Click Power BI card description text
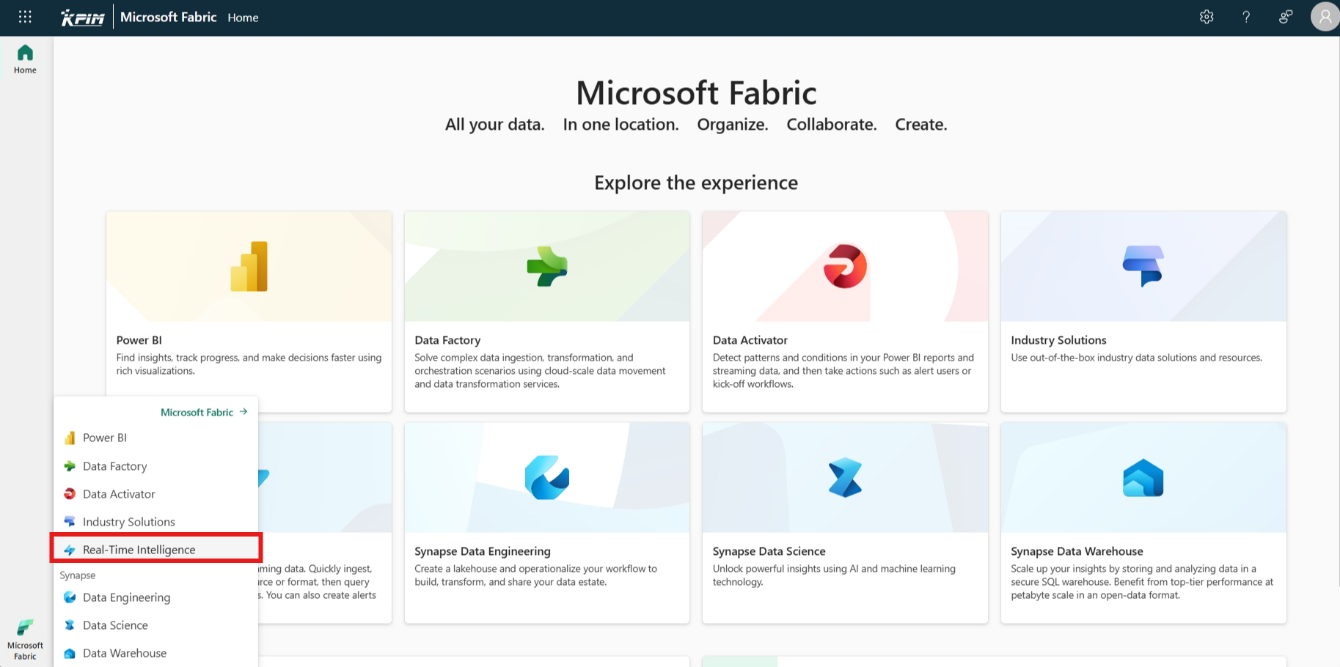The image size is (1340, 667). [249, 364]
